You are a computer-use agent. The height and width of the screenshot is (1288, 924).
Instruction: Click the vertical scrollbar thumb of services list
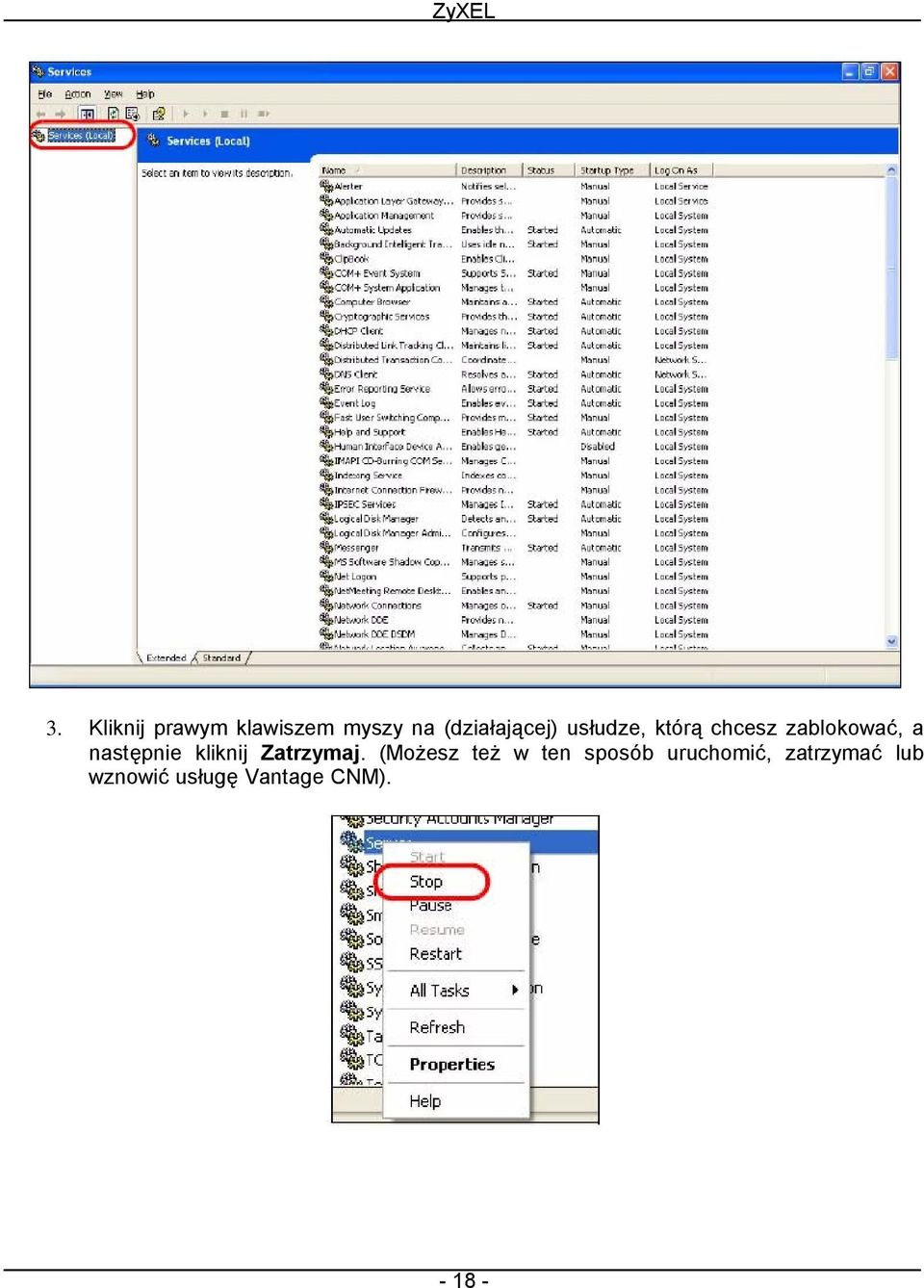[x=891, y=268]
